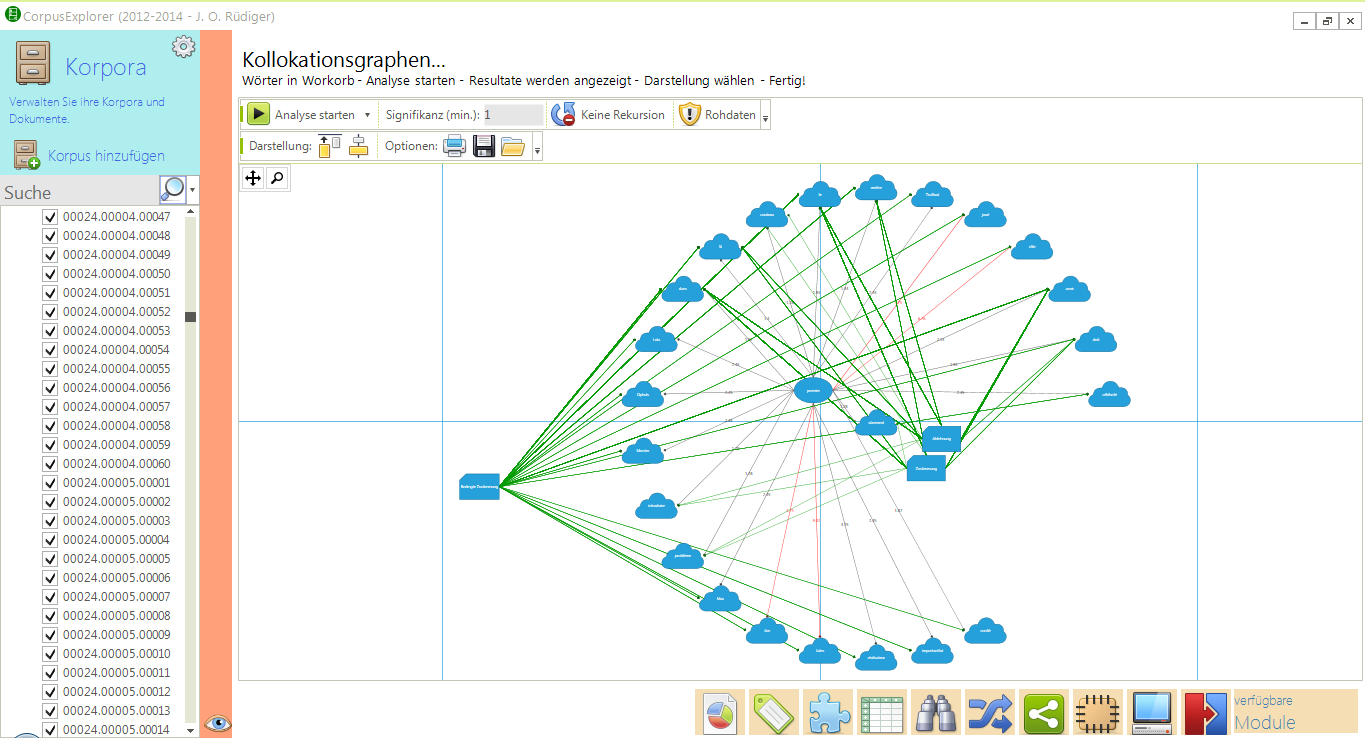Open the search options dropdown arrow
Screen dimensions: 1365x738
pos(192,189)
